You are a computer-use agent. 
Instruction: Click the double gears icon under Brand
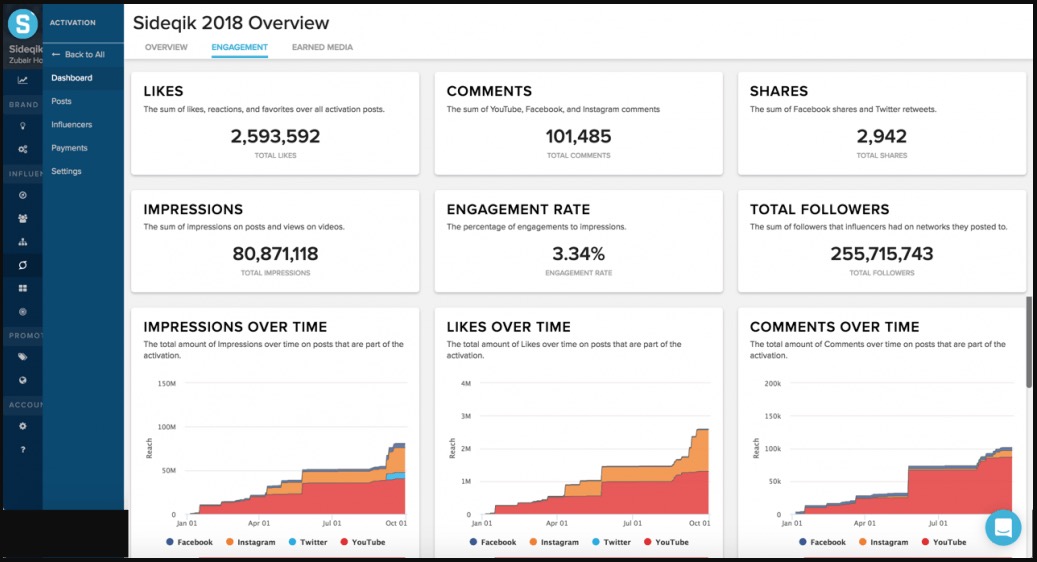[22, 149]
